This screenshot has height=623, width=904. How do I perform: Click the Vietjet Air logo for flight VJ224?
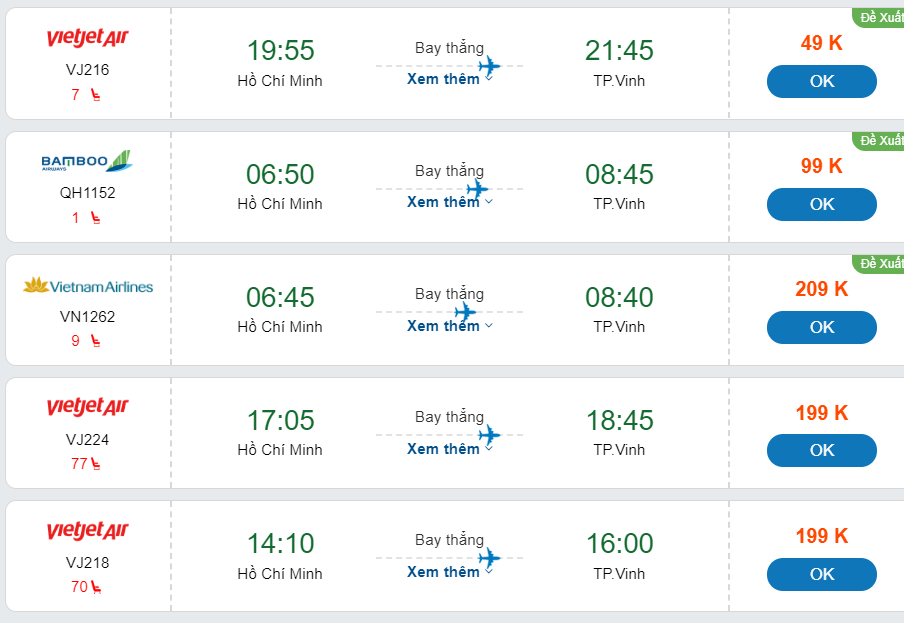pos(87,408)
